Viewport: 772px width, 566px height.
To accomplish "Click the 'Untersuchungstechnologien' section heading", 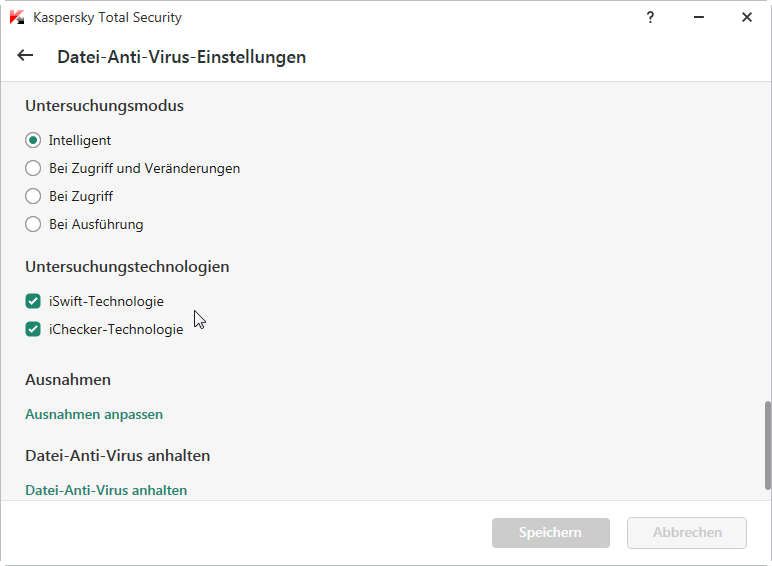I will 127,267.
